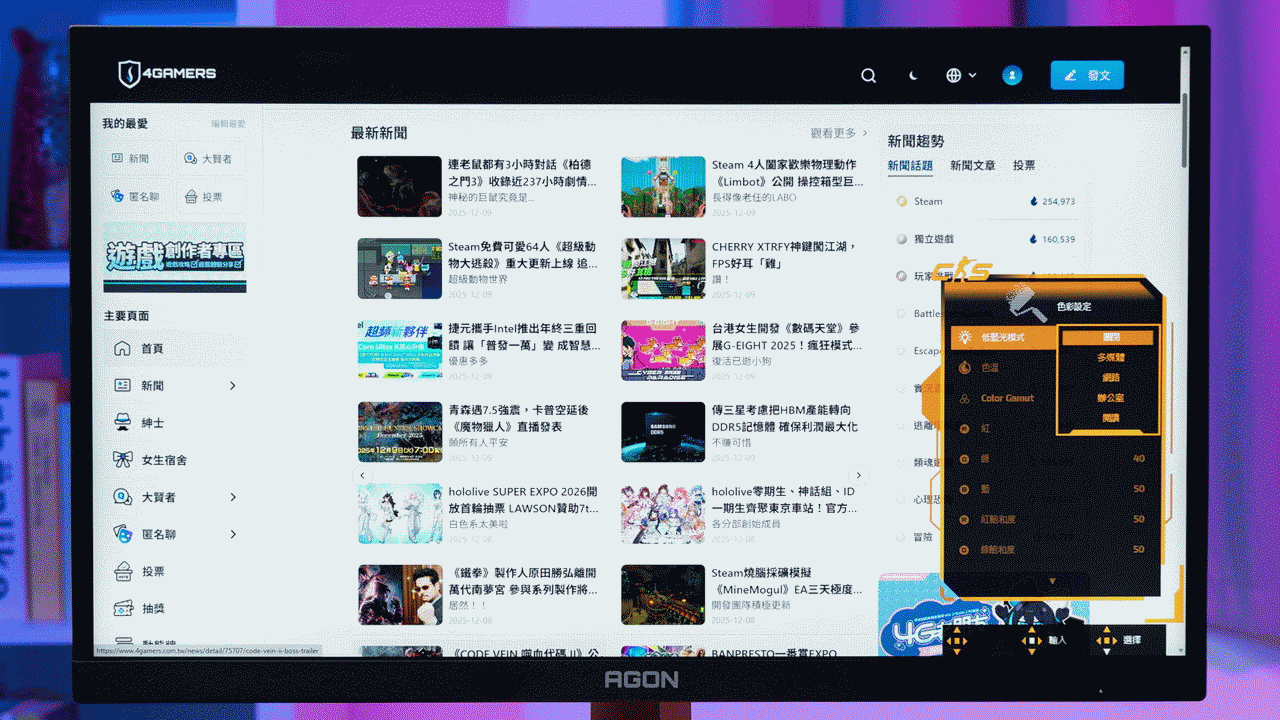Expand the 新聞 sidebar submenu arrow

233,386
